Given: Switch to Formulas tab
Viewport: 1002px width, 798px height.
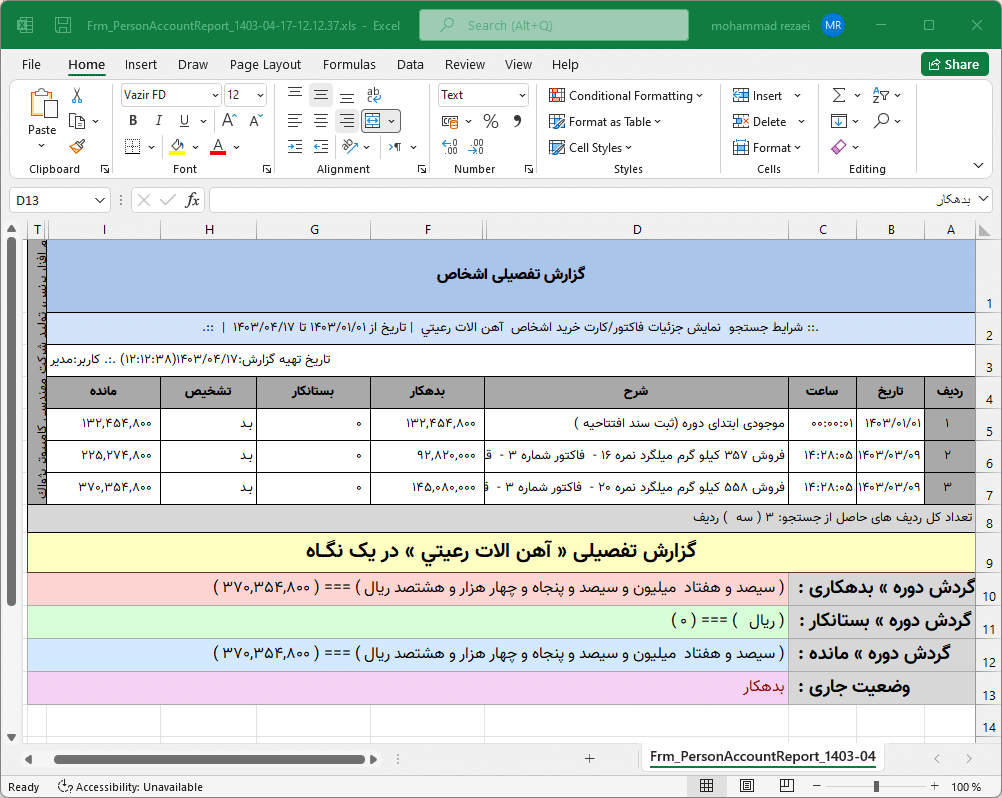Looking at the screenshot, I should click(x=349, y=65).
